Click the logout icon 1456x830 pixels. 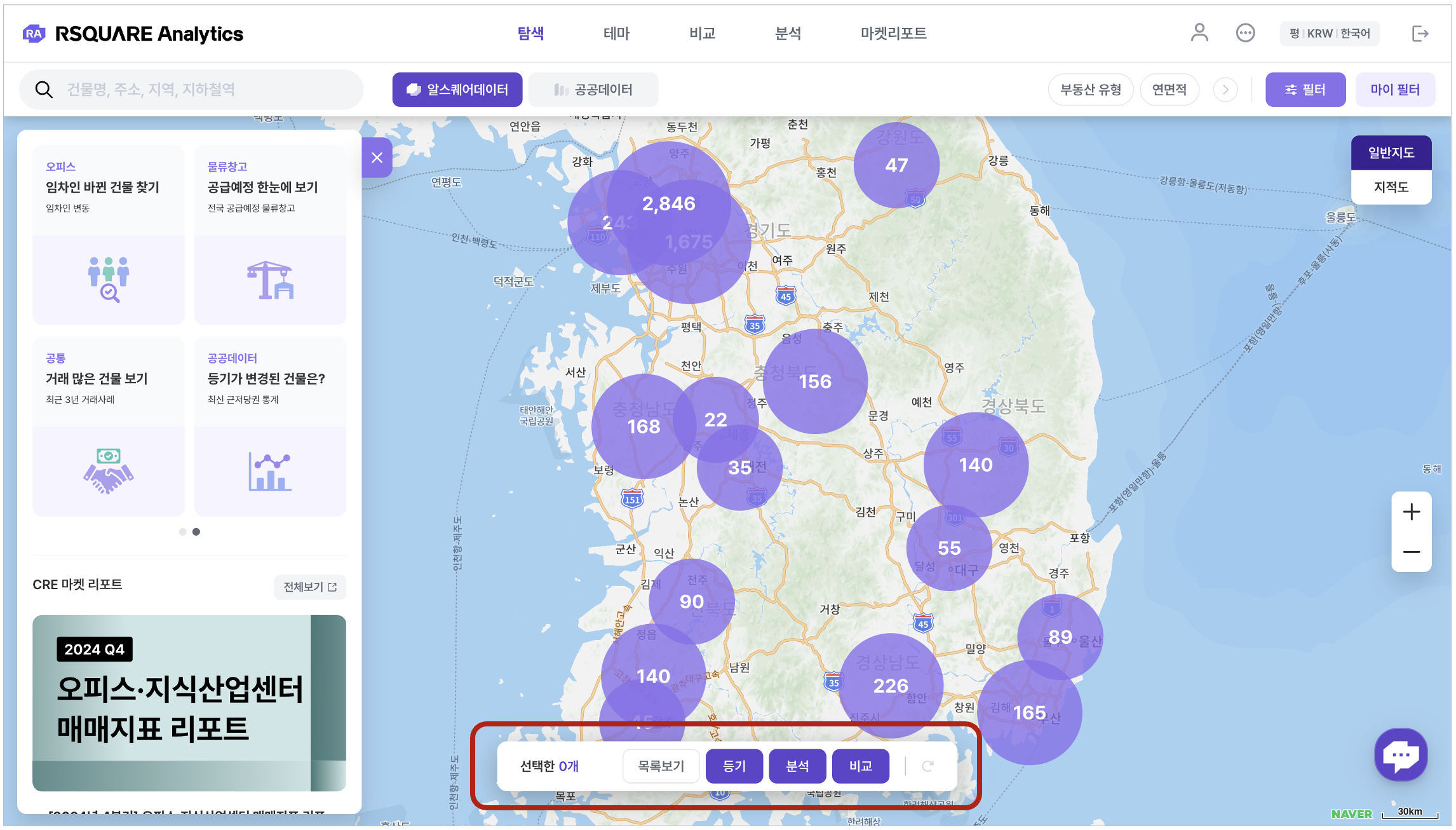(1419, 34)
